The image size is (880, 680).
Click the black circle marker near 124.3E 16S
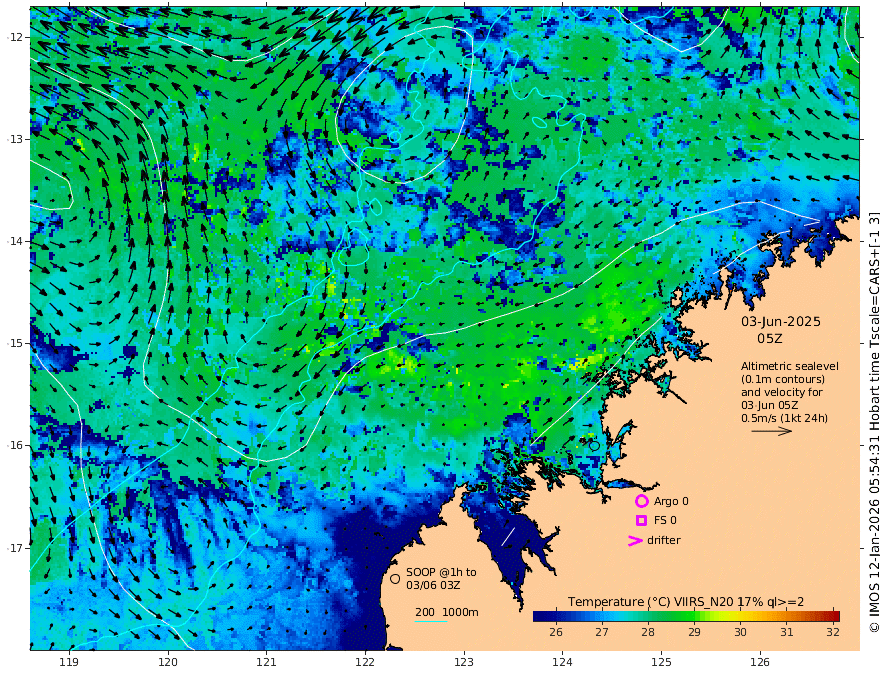[594, 446]
